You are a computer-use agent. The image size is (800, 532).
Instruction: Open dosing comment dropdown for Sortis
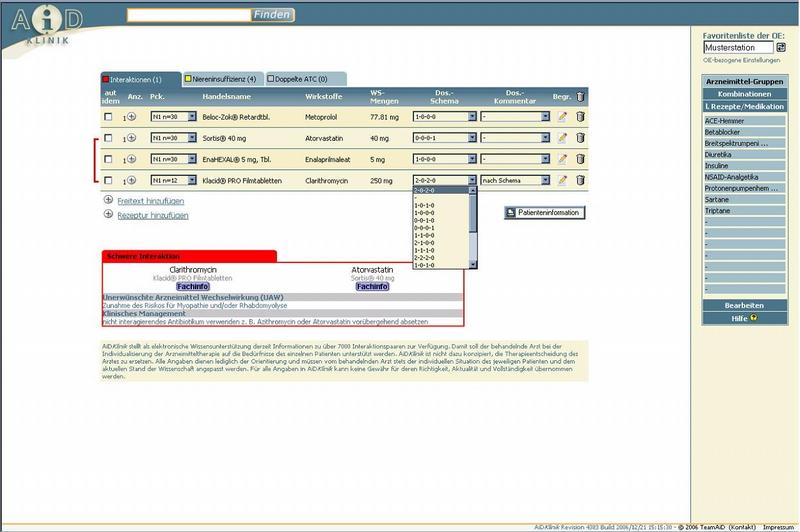[x=515, y=138]
